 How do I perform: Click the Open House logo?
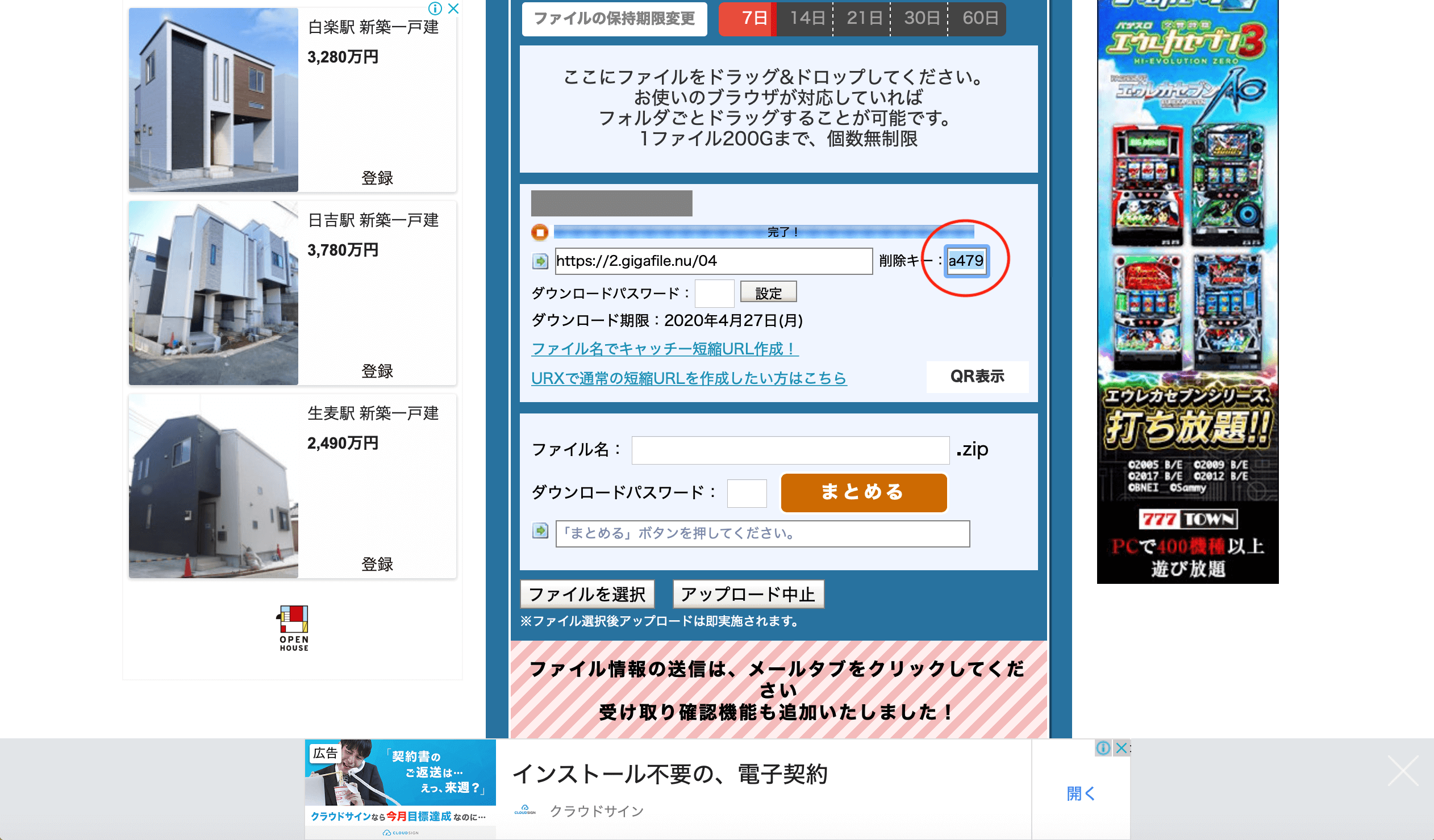point(294,627)
